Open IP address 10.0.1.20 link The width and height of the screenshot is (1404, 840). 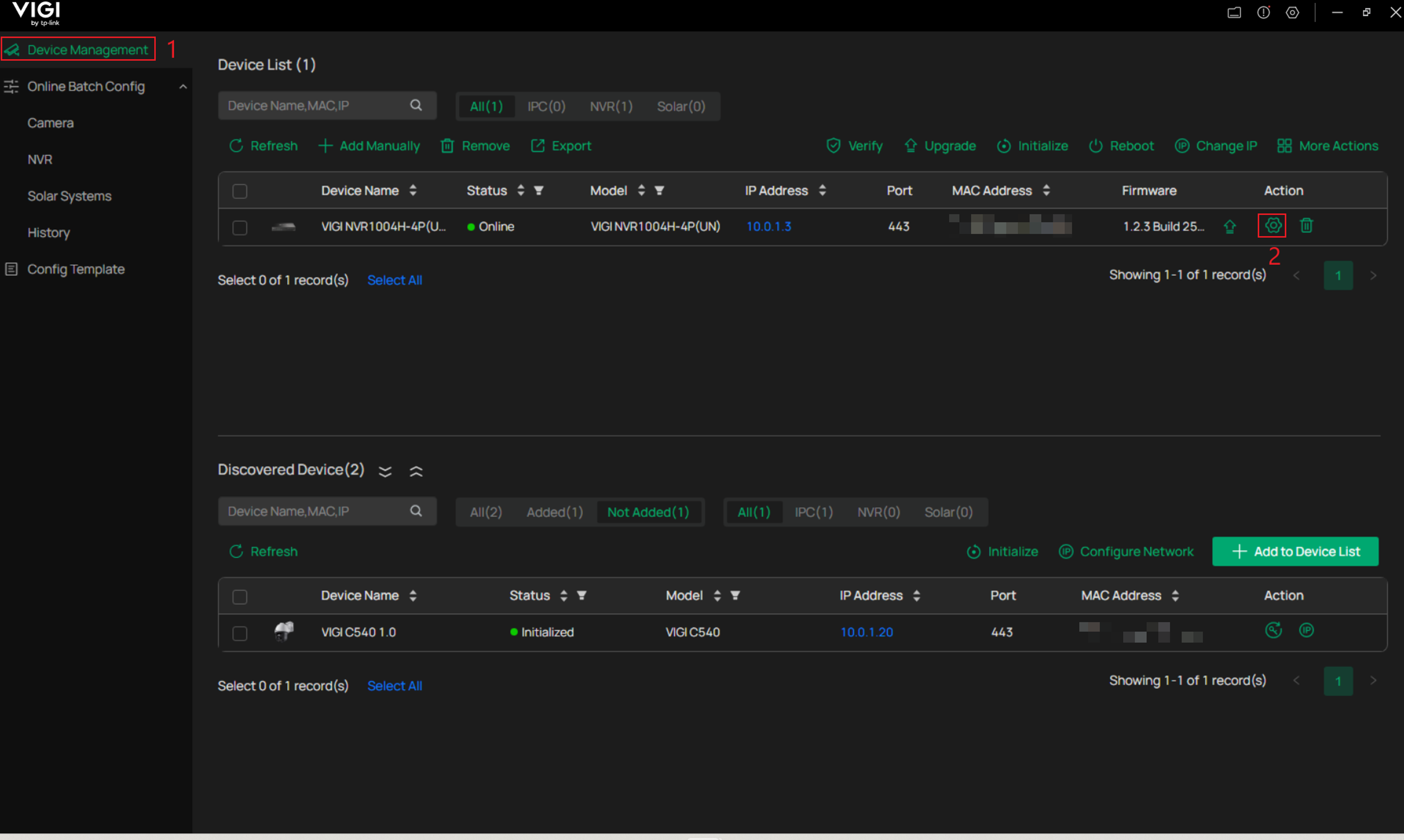[x=866, y=632]
